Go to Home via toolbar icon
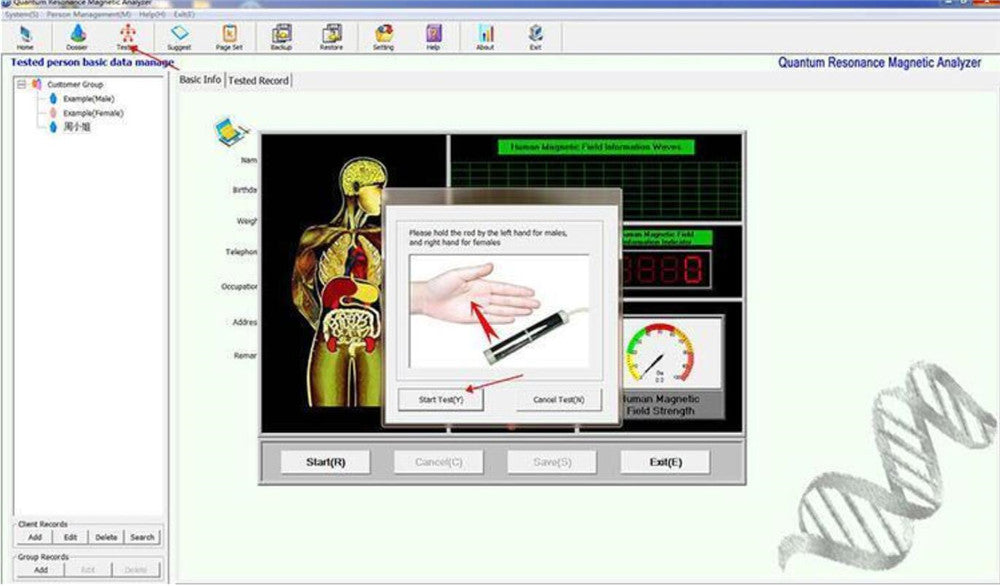Screen dimensions: 1000x586 25,37
